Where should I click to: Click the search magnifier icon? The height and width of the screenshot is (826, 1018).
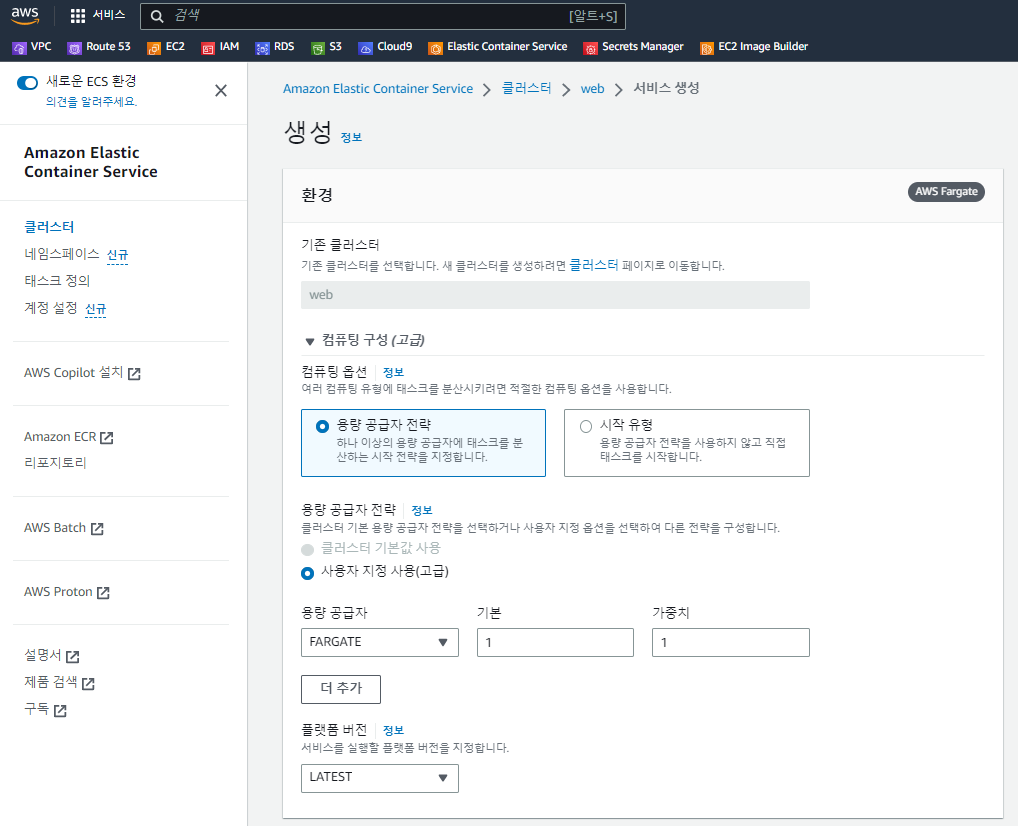[x=157, y=16]
